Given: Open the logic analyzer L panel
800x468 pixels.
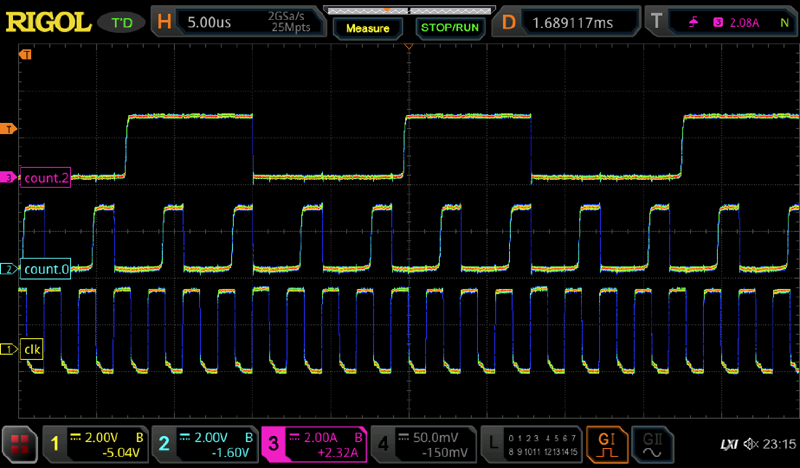Looking at the screenshot, I should point(530,443).
